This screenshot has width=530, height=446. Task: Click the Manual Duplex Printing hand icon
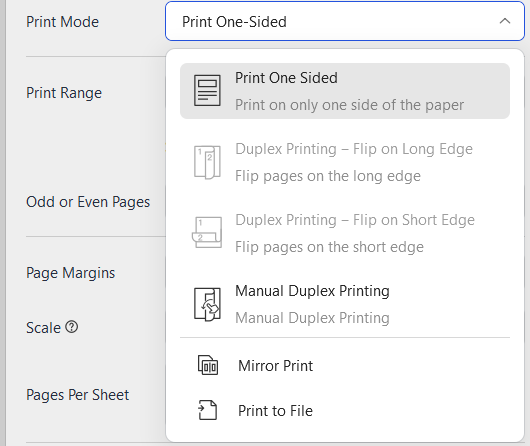207,304
